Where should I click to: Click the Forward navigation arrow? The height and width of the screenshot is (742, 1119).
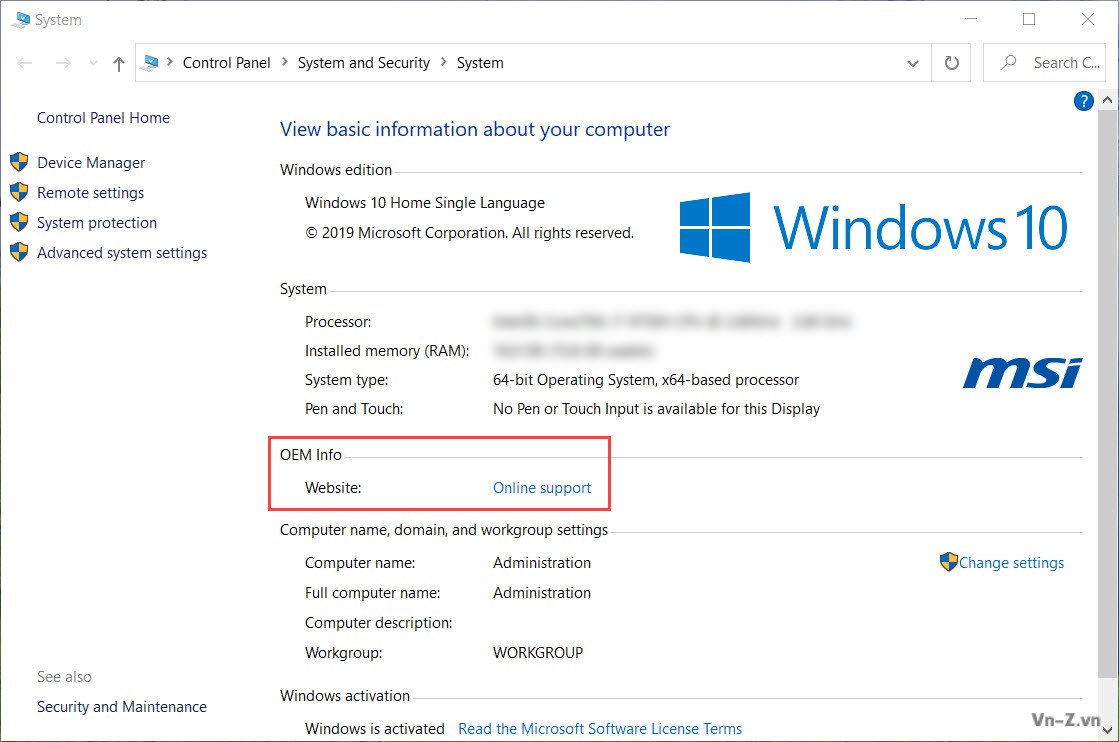click(x=63, y=63)
